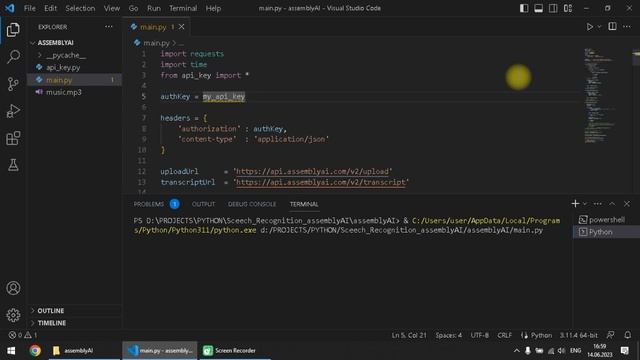Close the main.py editor tab
640x360 pixels.
pyautogui.click(x=182, y=27)
